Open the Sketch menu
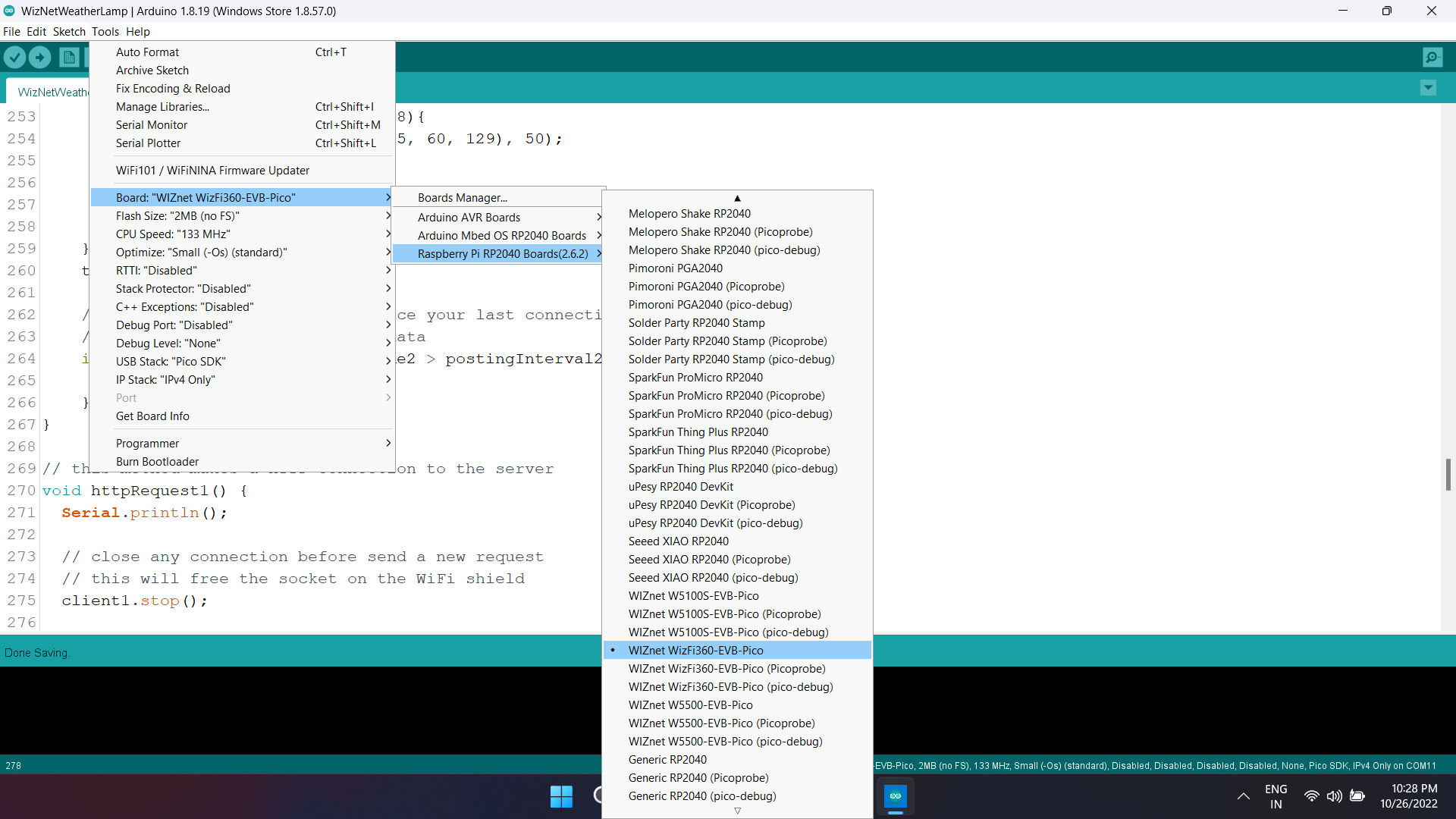The height and width of the screenshot is (819, 1456). [x=69, y=32]
